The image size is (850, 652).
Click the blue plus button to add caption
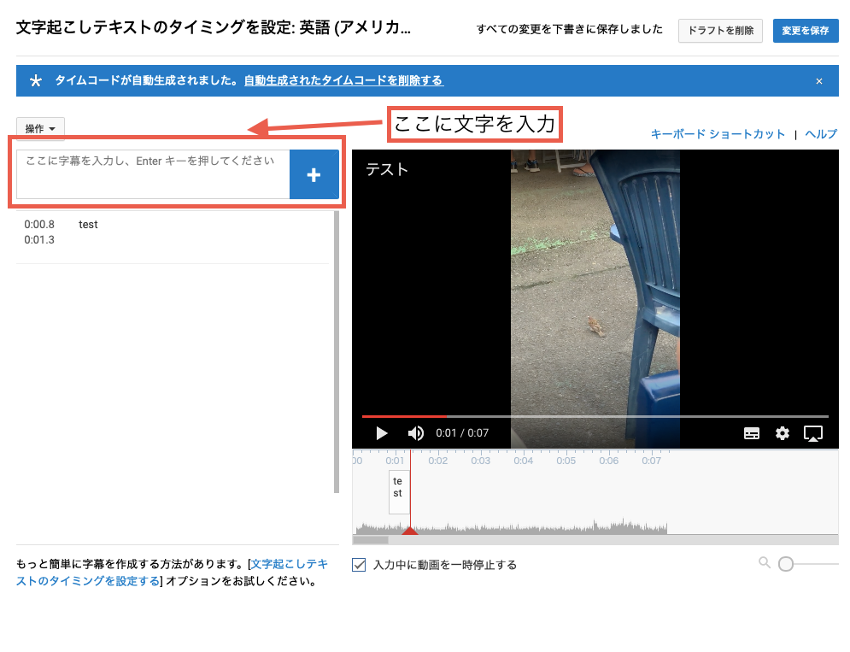point(313,175)
